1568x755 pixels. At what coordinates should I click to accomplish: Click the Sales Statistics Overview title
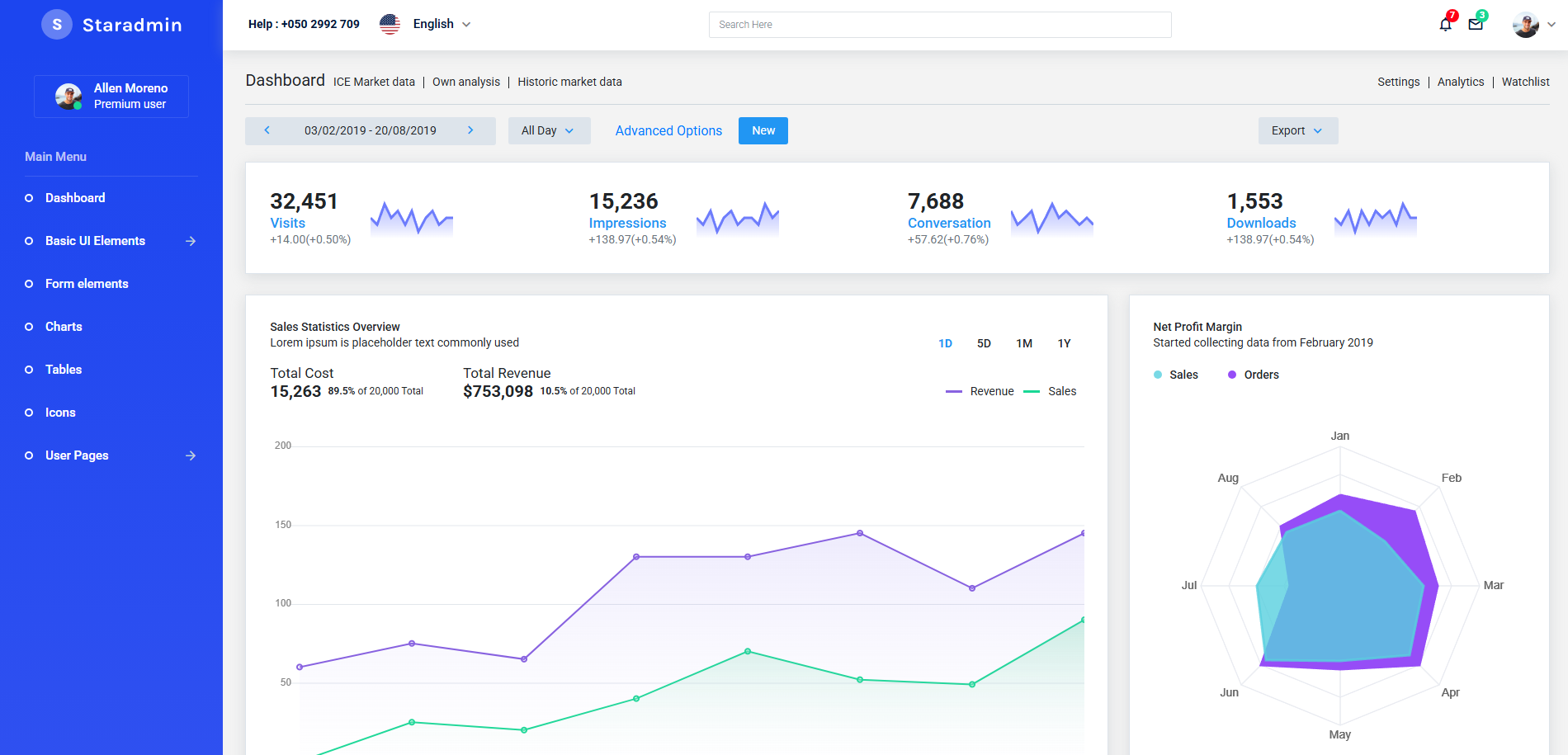point(334,327)
